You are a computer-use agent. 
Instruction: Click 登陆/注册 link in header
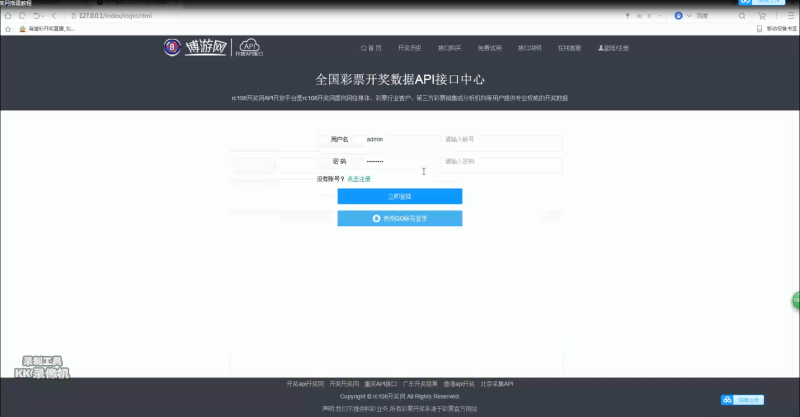(613, 48)
